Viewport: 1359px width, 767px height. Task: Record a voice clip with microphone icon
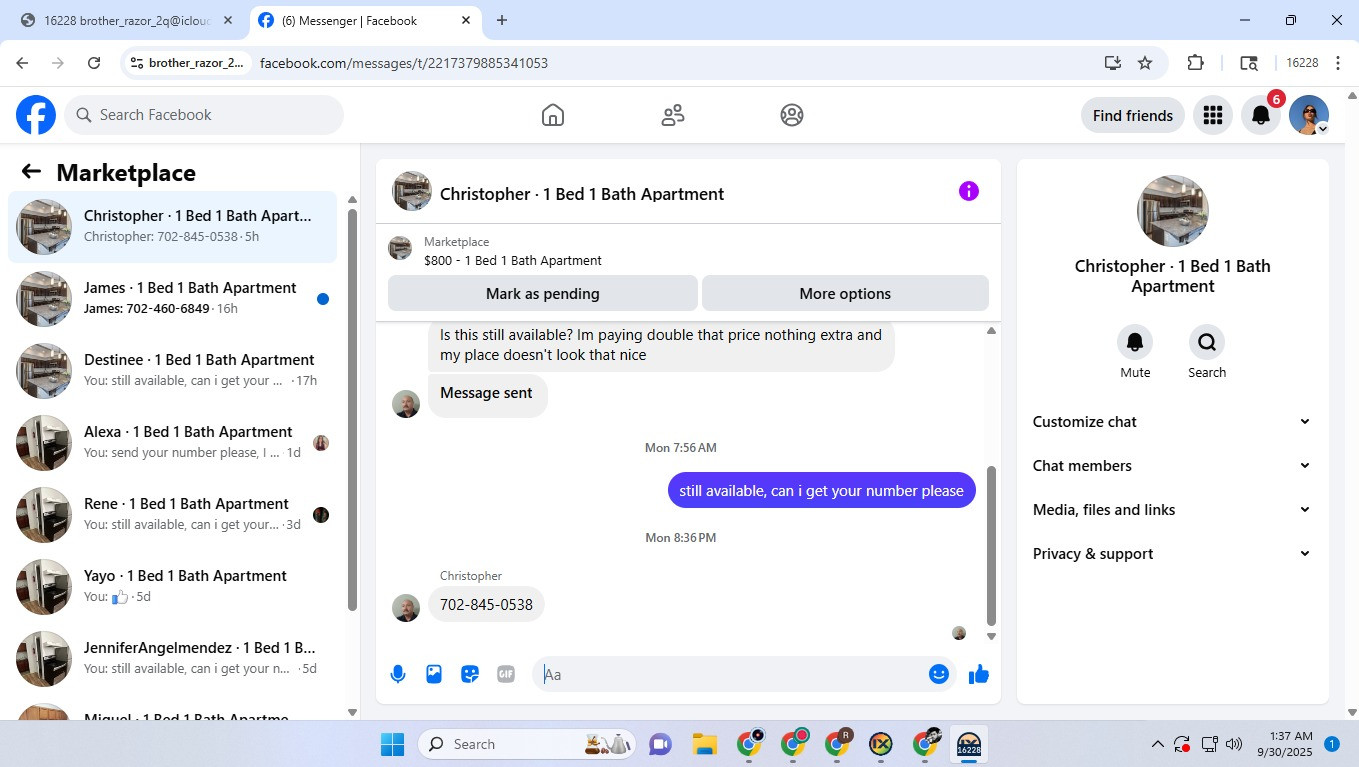[398, 674]
